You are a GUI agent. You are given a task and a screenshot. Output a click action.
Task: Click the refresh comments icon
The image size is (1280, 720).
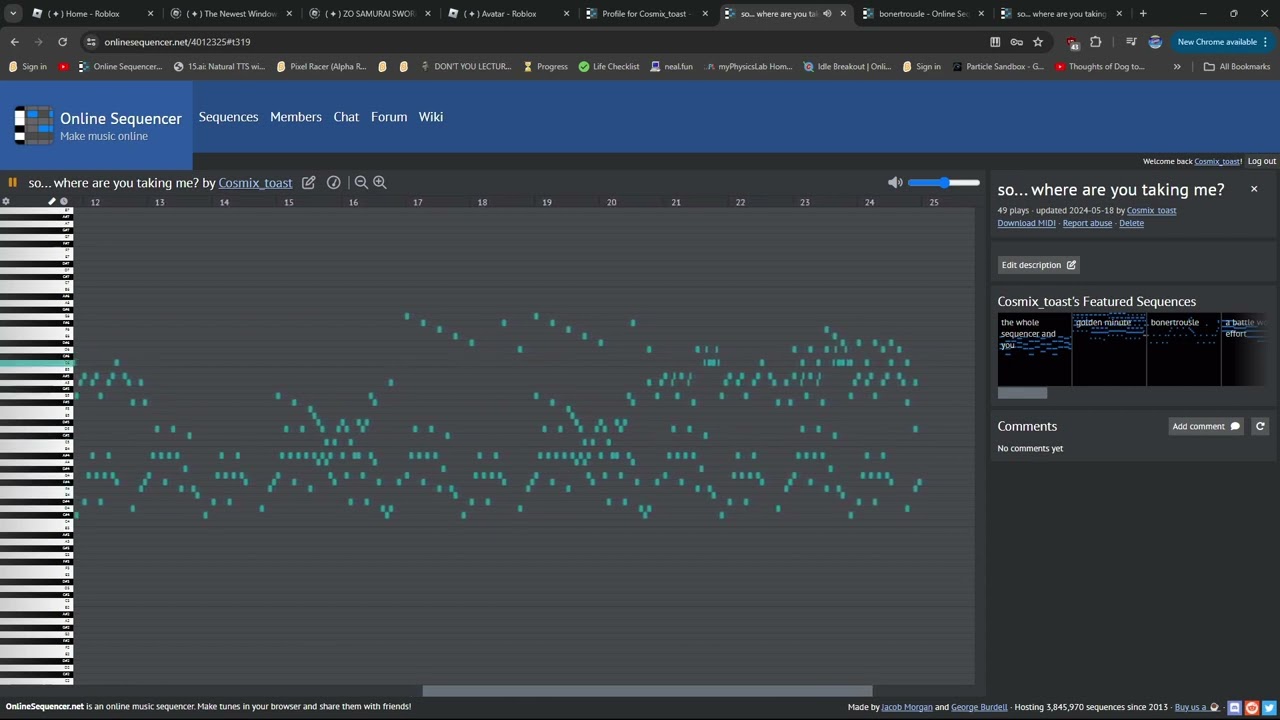1260,426
